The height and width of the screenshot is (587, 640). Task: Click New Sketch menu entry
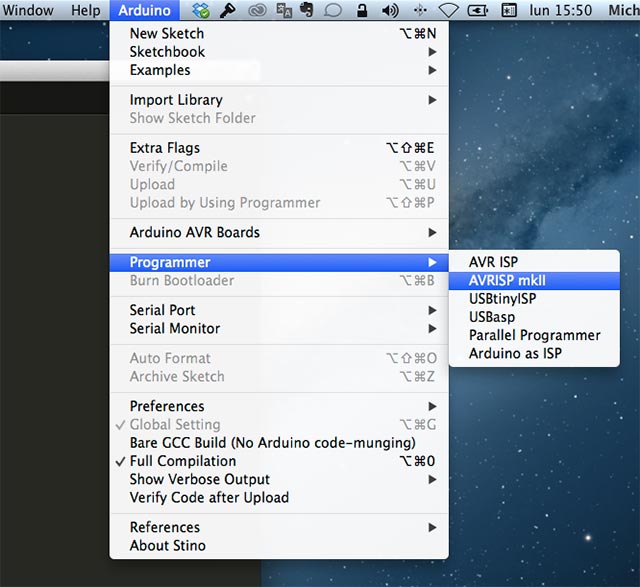point(165,33)
